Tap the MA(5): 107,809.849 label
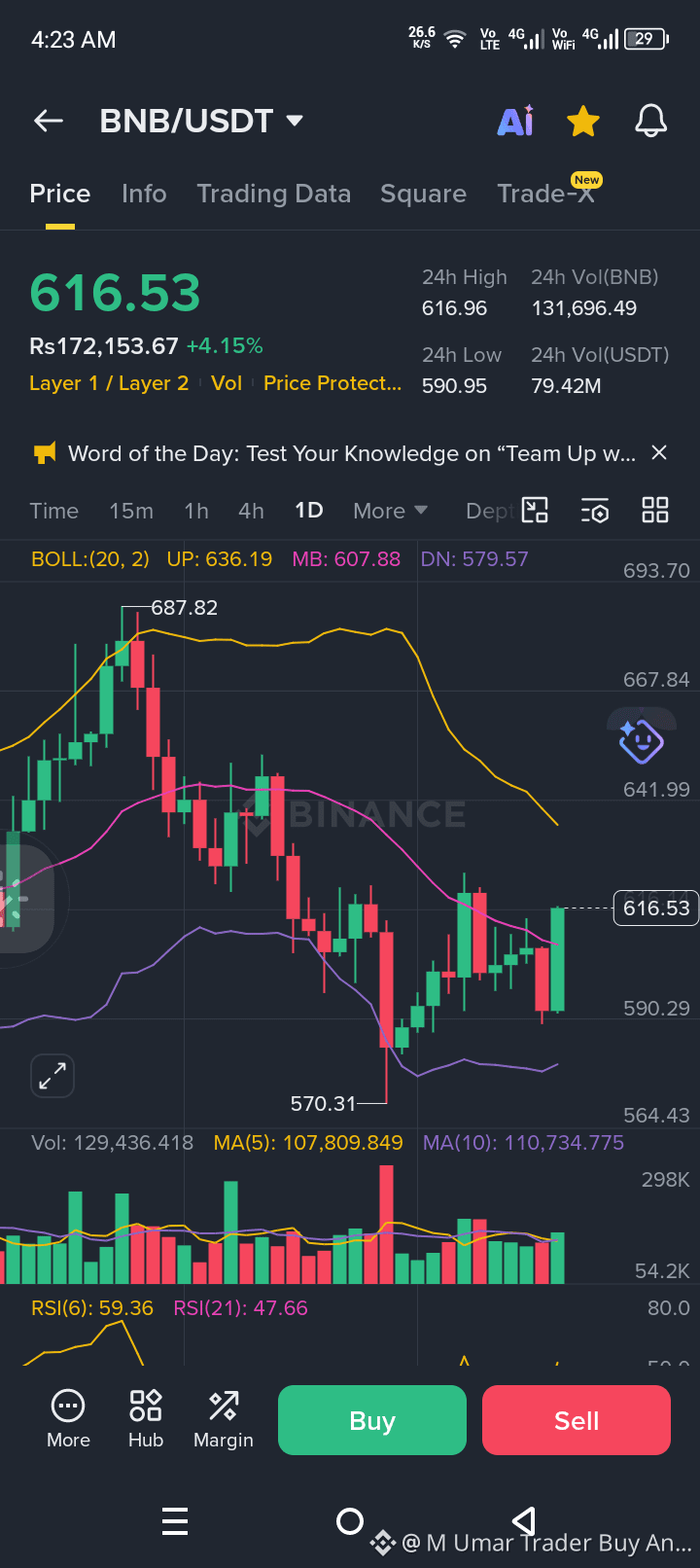The height and width of the screenshot is (1568, 700). pyautogui.click(x=308, y=1143)
